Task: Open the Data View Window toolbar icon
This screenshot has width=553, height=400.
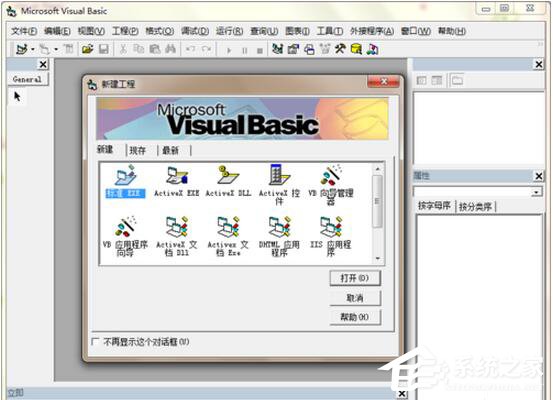Action: pos(356,49)
